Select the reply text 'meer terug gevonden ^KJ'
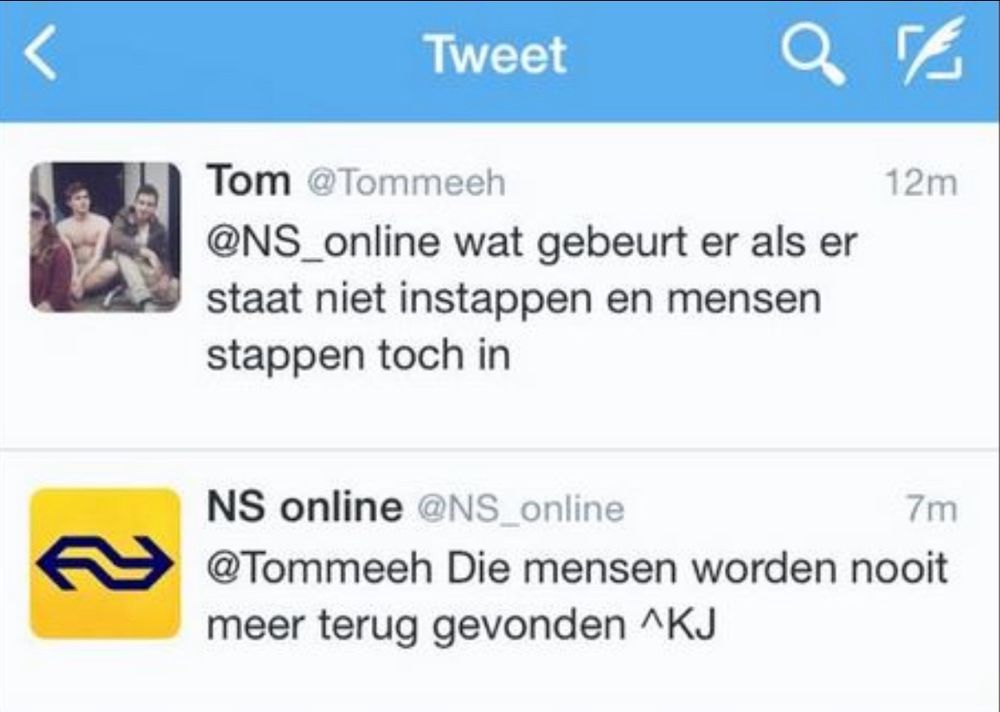 [461, 625]
